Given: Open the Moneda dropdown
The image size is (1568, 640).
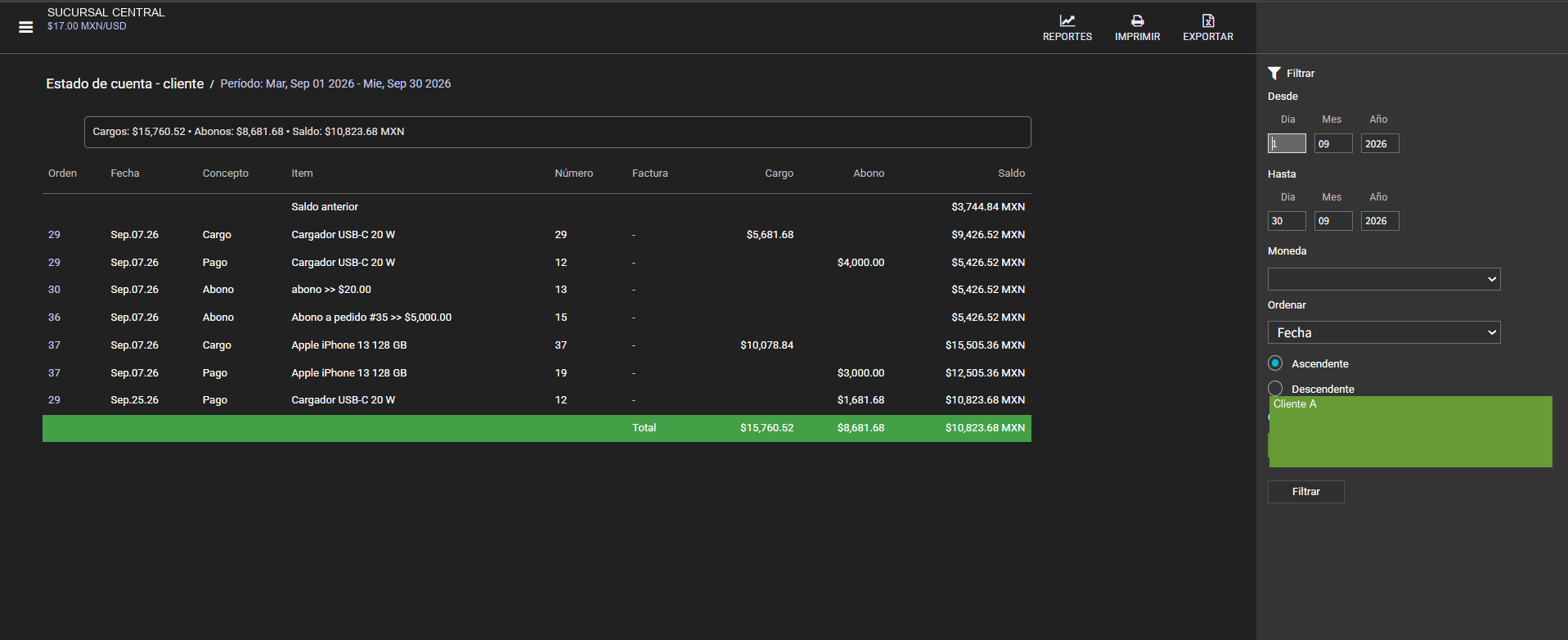Looking at the screenshot, I should point(1384,279).
